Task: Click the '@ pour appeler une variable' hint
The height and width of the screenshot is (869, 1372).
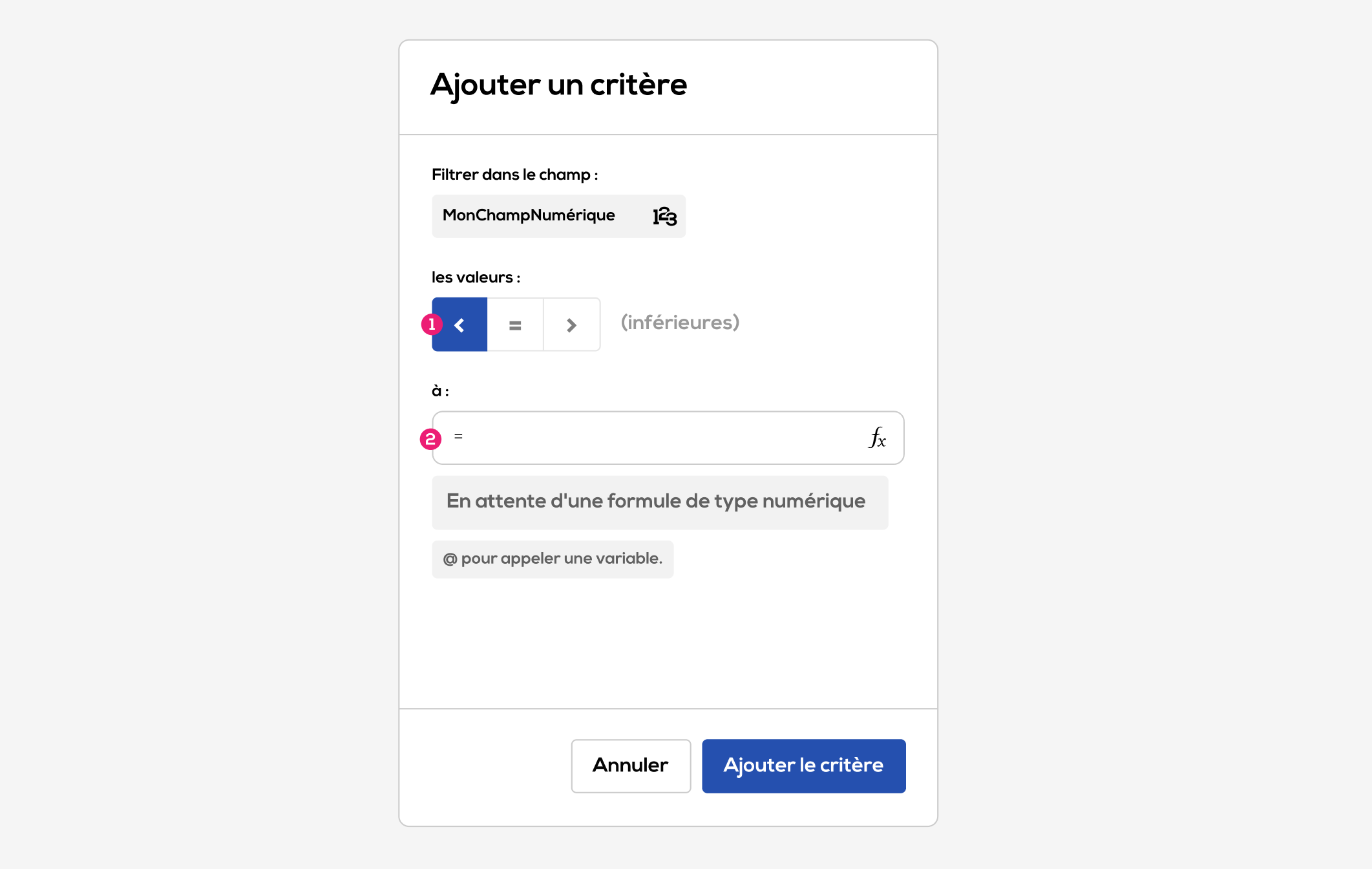Action: click(553, 559)
